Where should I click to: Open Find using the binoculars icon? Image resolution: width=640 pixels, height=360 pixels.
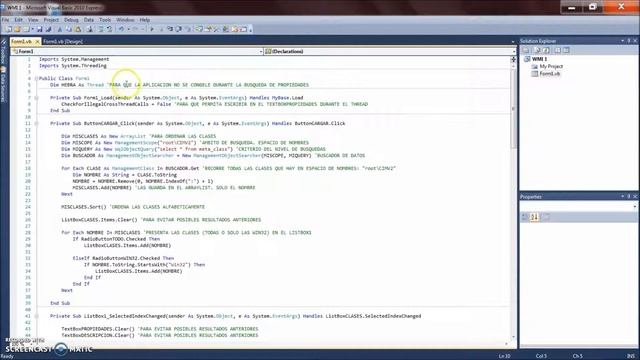tap(90, 29)
